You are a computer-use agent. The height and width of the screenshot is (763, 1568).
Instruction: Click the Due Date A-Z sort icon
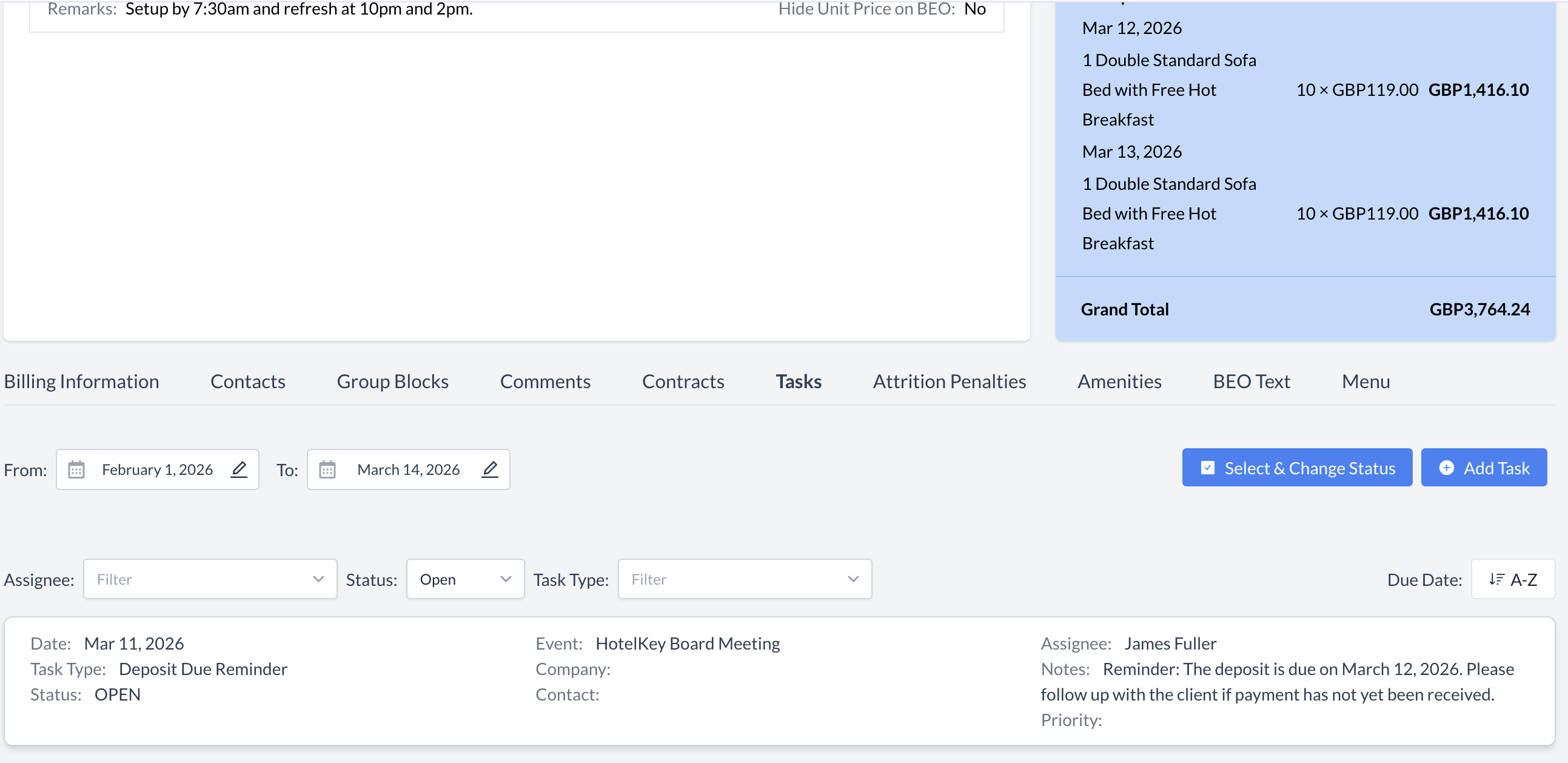tap(1497, 579)
